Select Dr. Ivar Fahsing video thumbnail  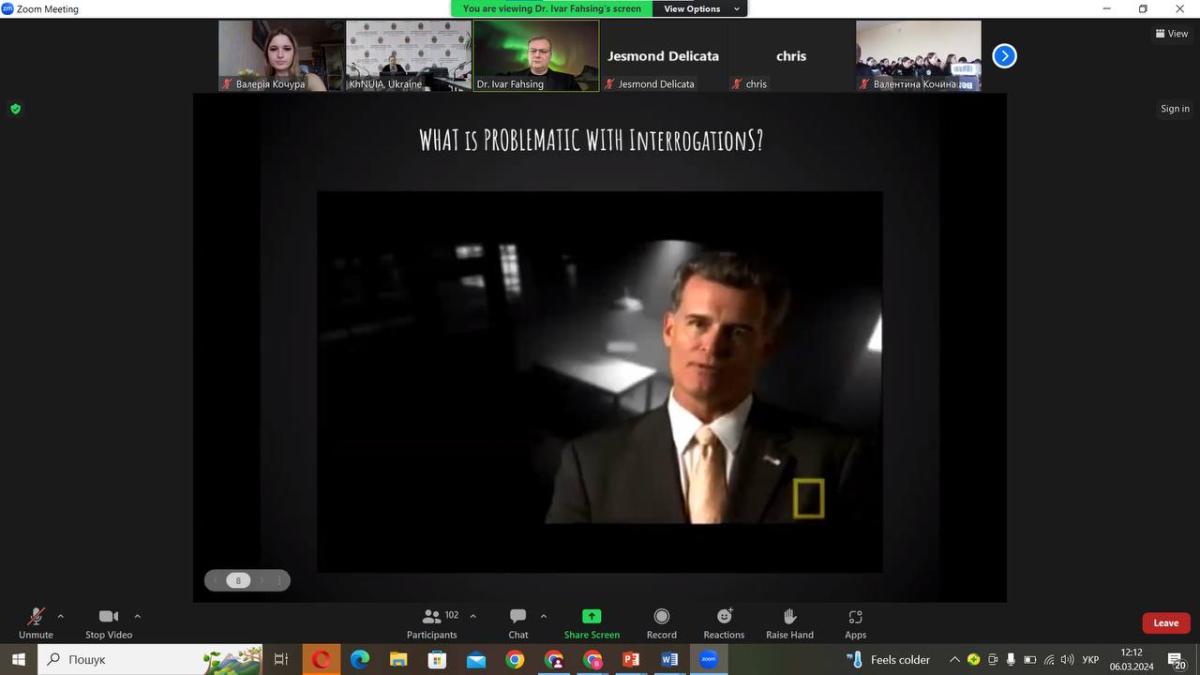tap(536, 56)
